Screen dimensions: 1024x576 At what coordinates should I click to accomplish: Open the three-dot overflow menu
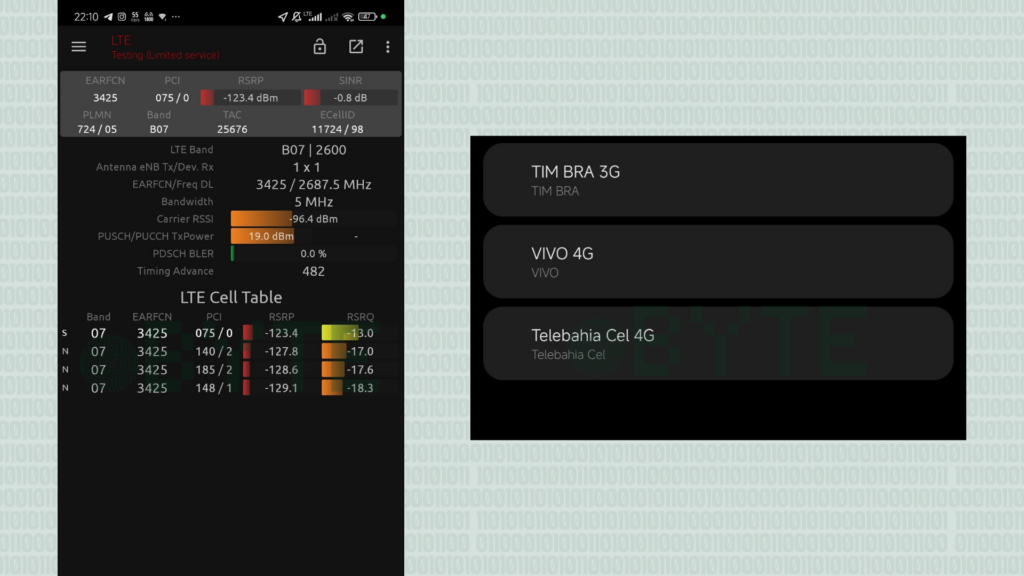pos(388,46)
